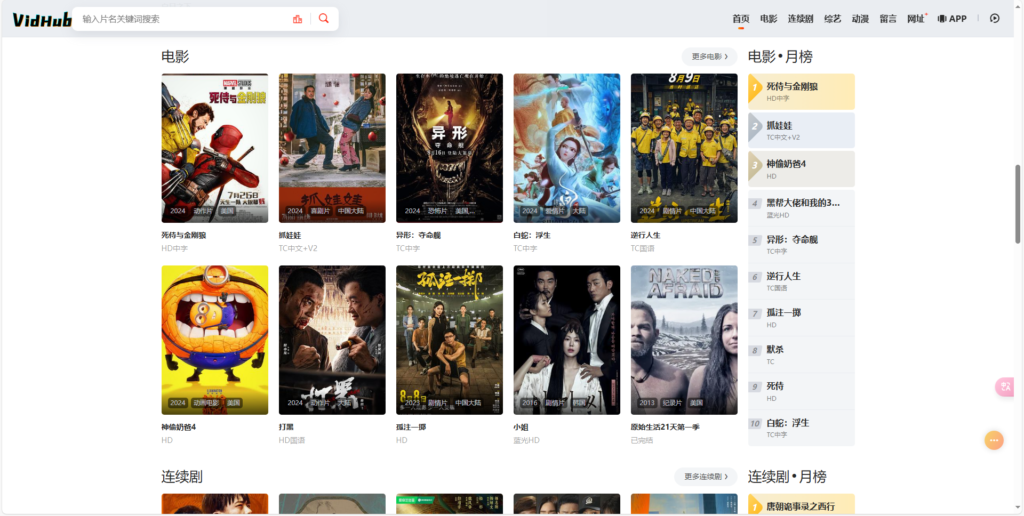Open the 小姐 movie poster
This screenshot has height=516, width=1024.
click(x=567, y=340)
